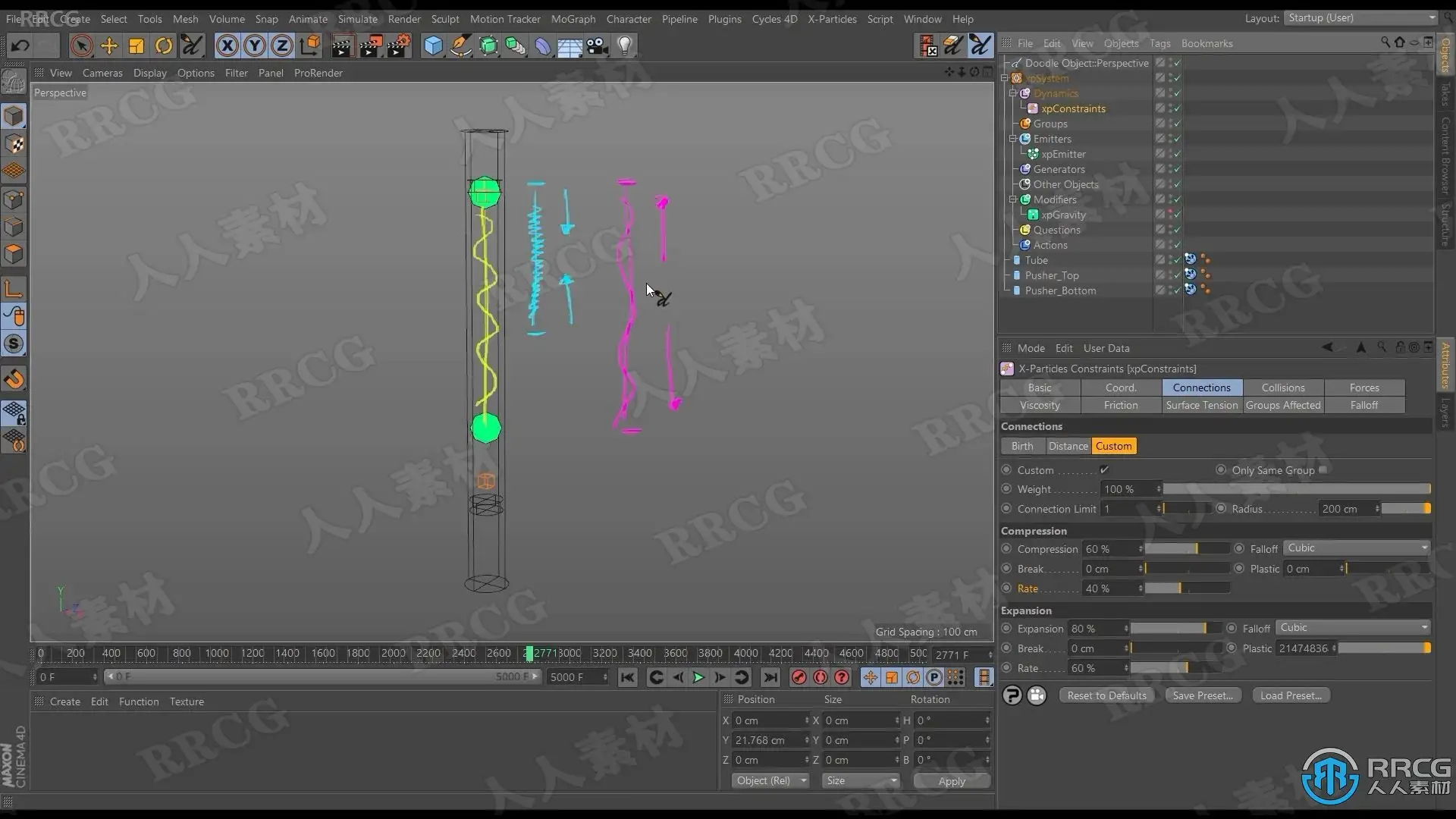Toggle xpGravity enable checkmark
1456x819 pixels.
point(1176,215)
